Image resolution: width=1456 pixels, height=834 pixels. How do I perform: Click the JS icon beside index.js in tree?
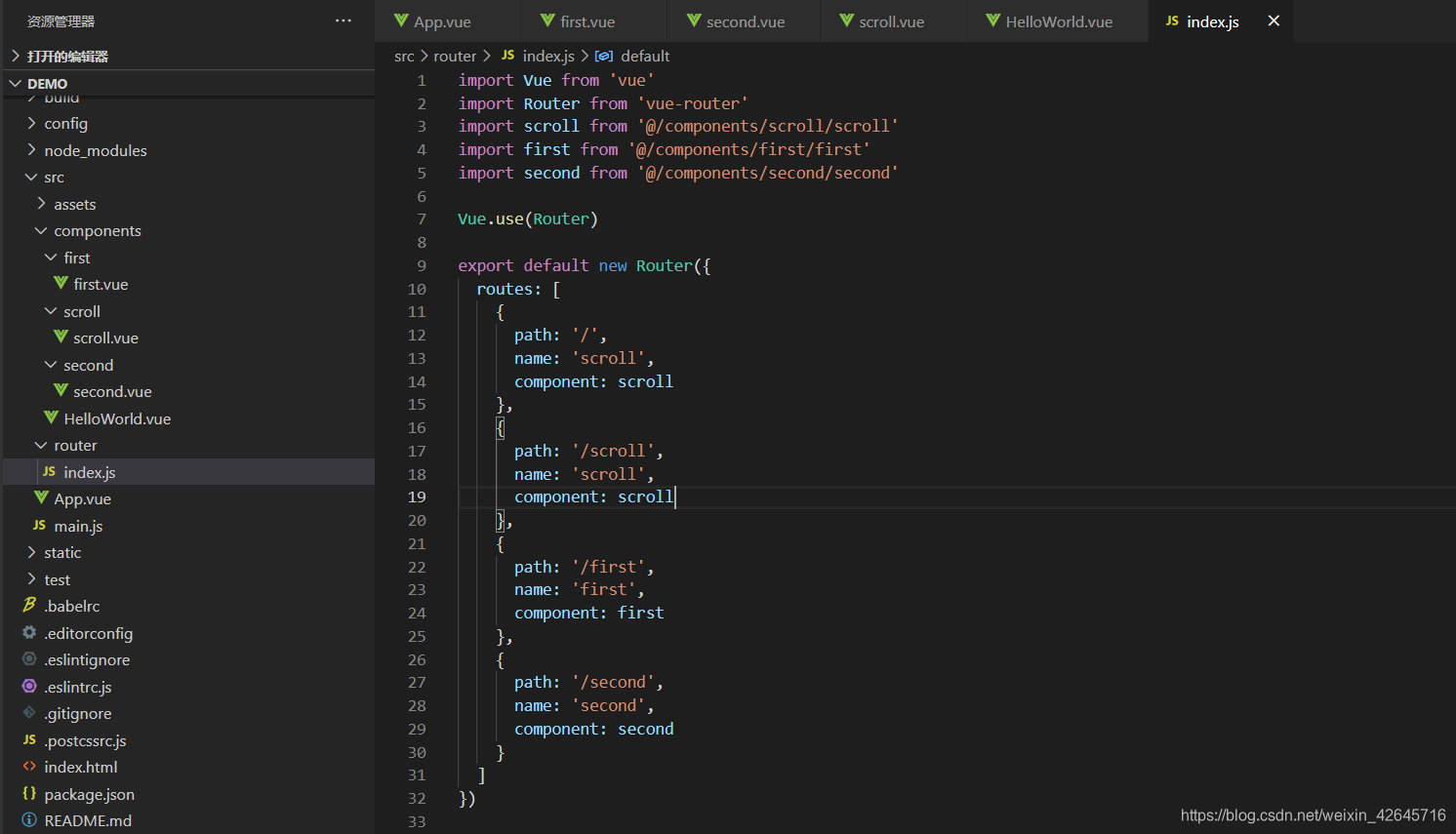pyautogui.click(x=50, y=471)
